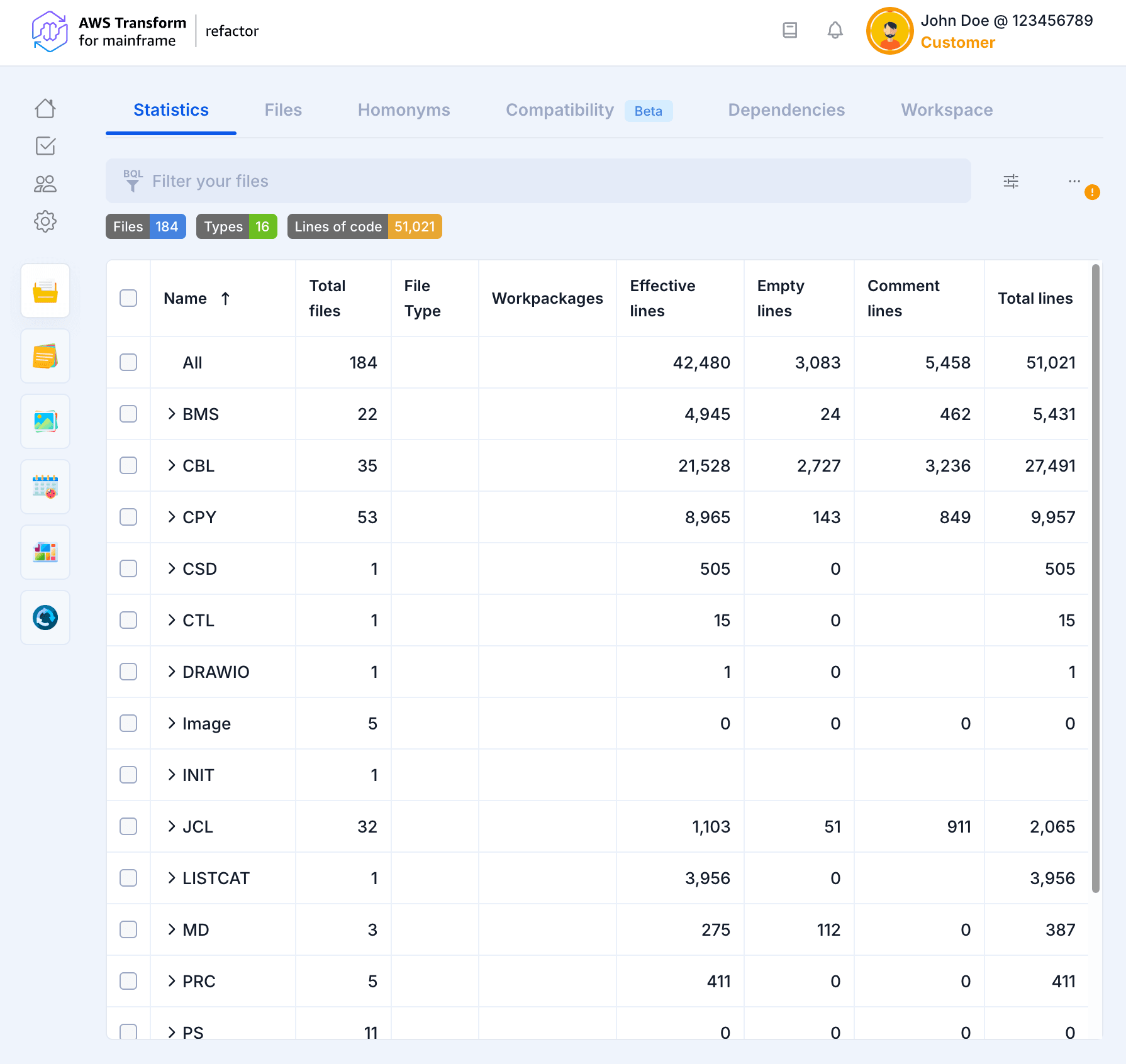Open the filter settings sliders icon

pos(1011,181)
